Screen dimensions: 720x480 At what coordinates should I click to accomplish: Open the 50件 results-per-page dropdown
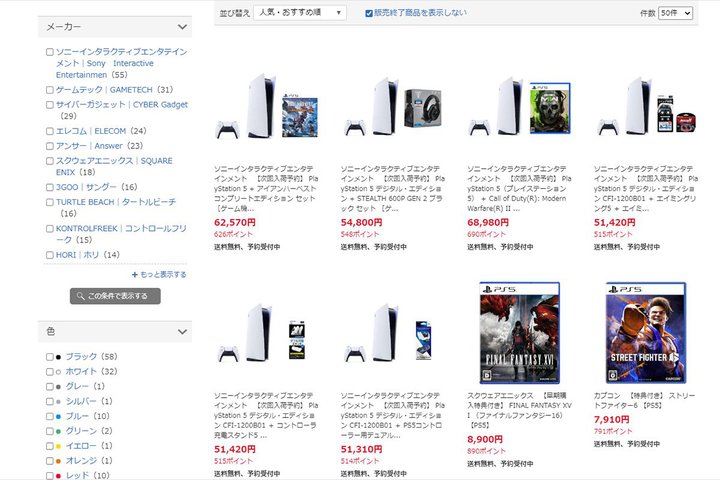click(675, 13)
